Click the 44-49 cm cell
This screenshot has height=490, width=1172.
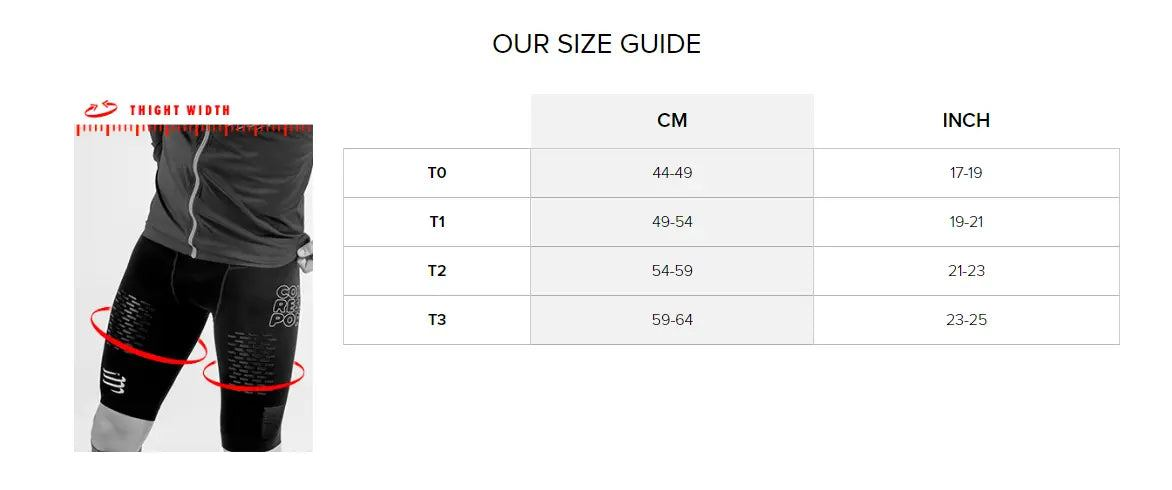(x=672, y=173)
